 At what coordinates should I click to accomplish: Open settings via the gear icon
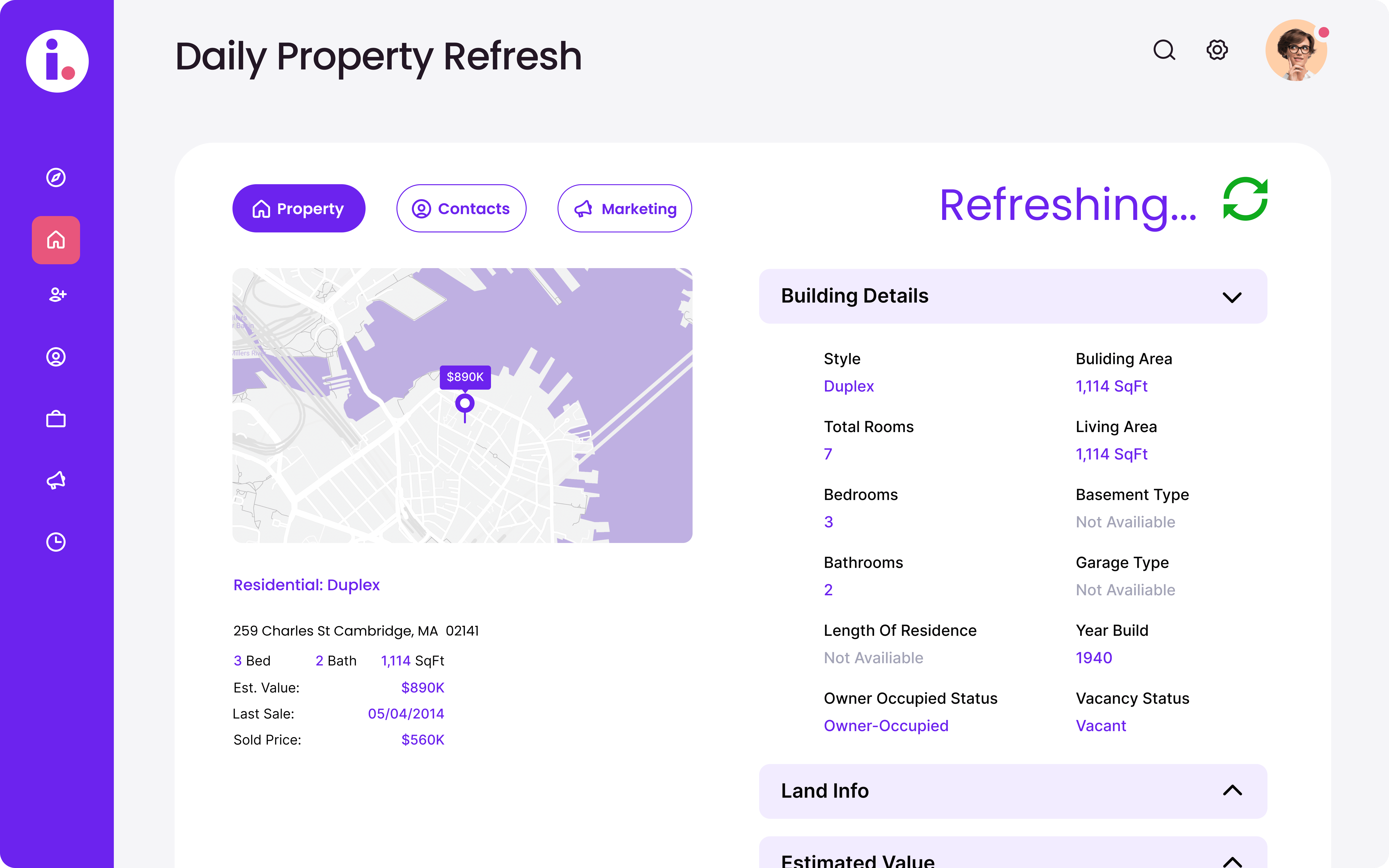pyautogui.click(x=1217, y=50)
